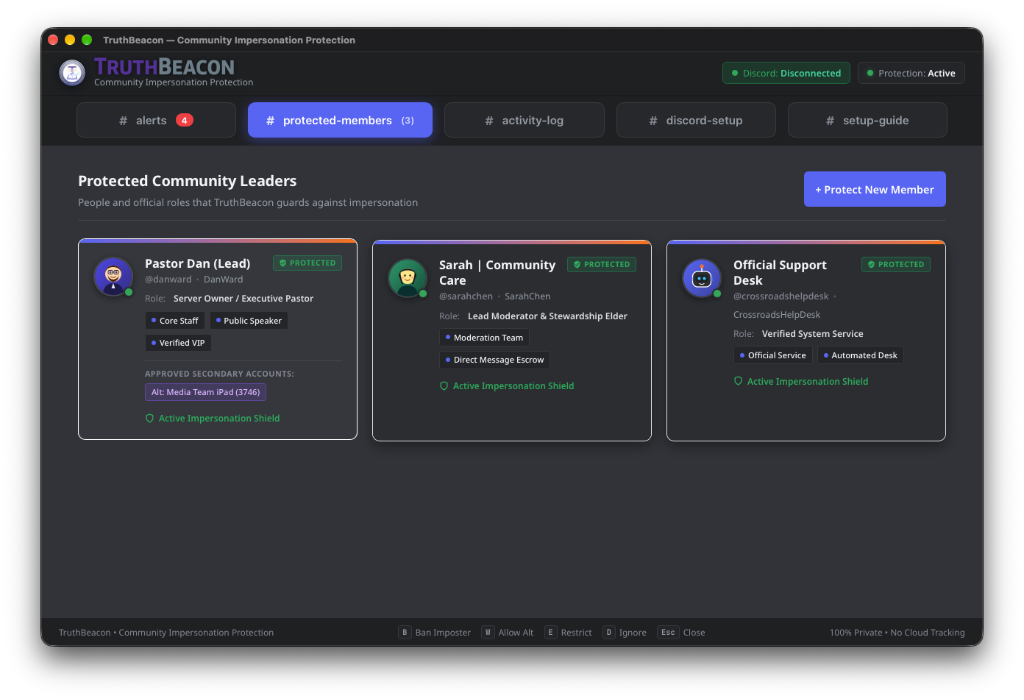Viewport: 1024px width, 700px height.
Task: Select the Moderation Team tag
Action: point(484,338)
